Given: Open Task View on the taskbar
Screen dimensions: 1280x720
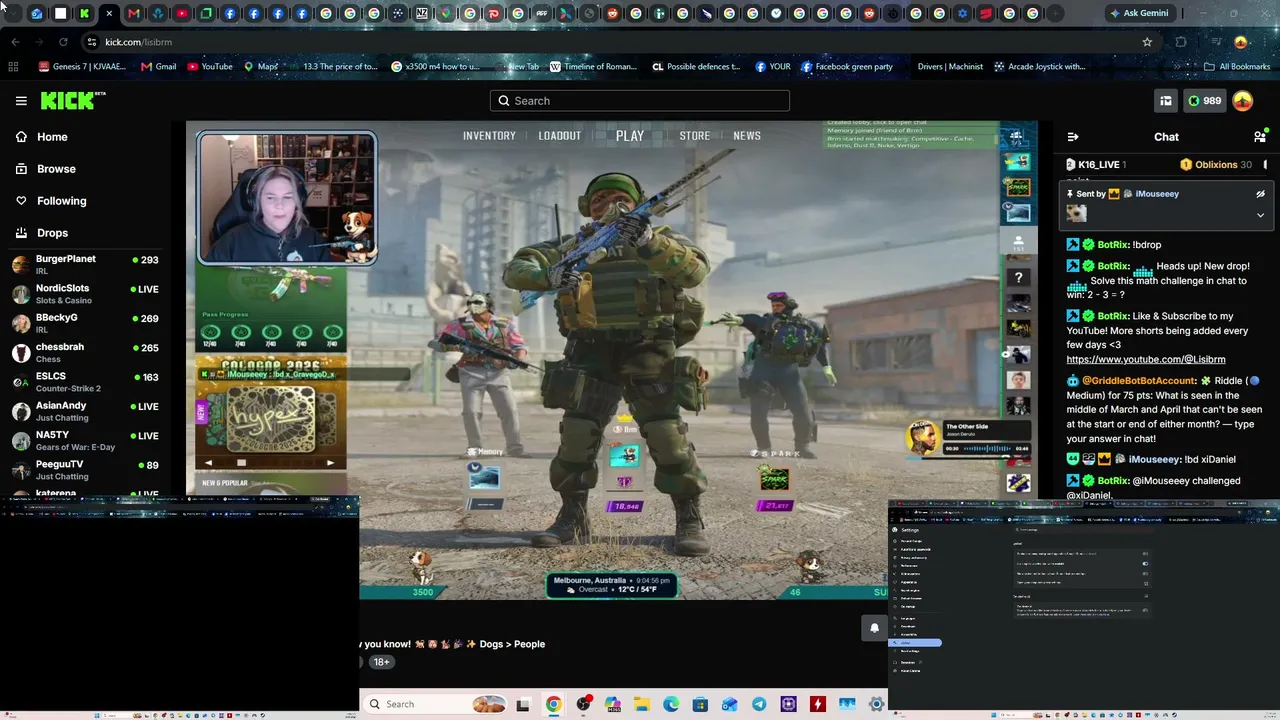Looking at the screenshot, I should click(522, 704).
